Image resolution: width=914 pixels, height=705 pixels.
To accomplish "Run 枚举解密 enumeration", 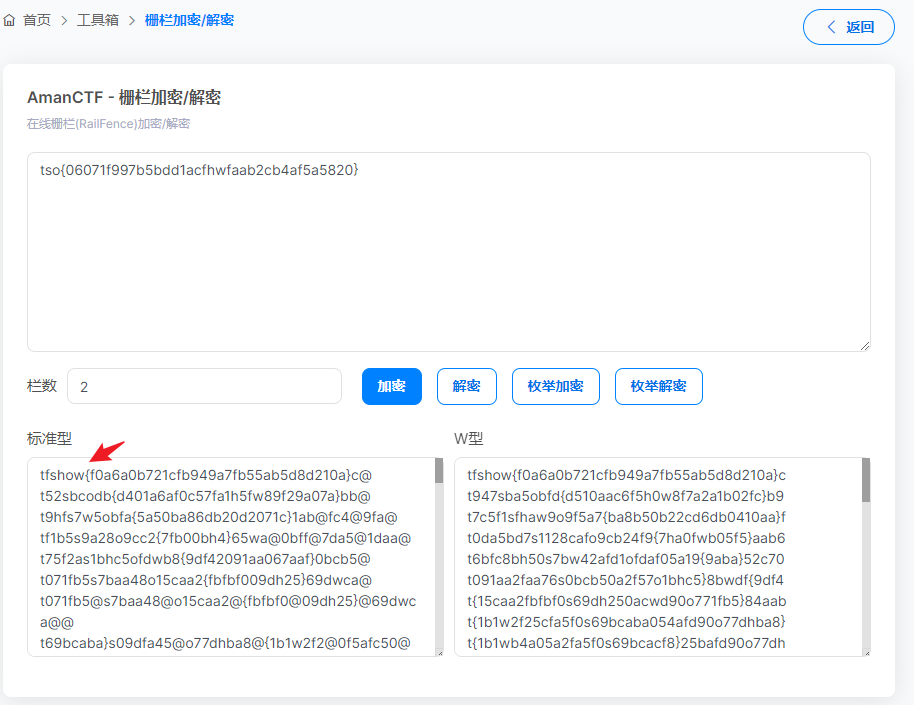I will click(x=658, y=386).
